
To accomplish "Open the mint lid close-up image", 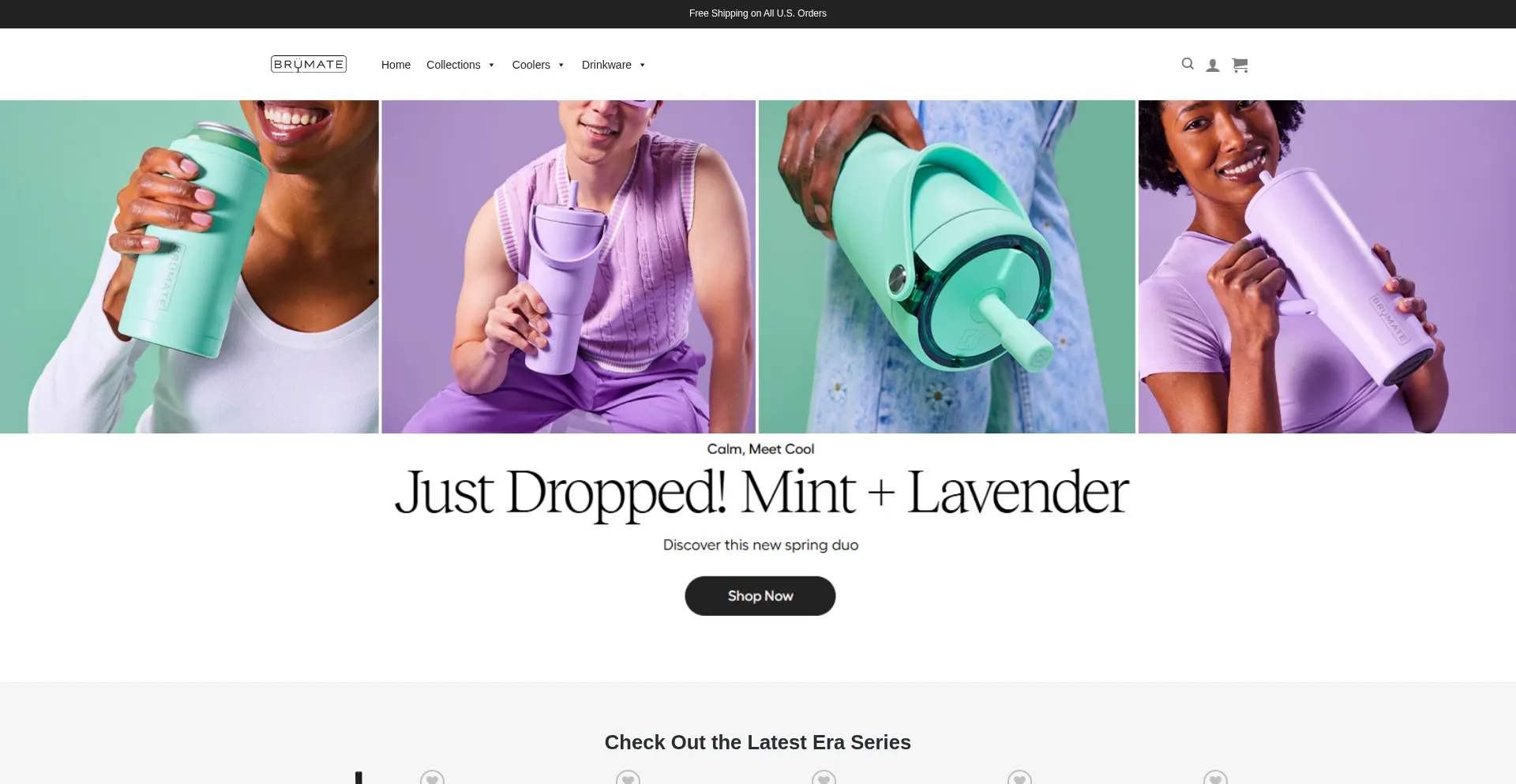I will click(947, 267).
